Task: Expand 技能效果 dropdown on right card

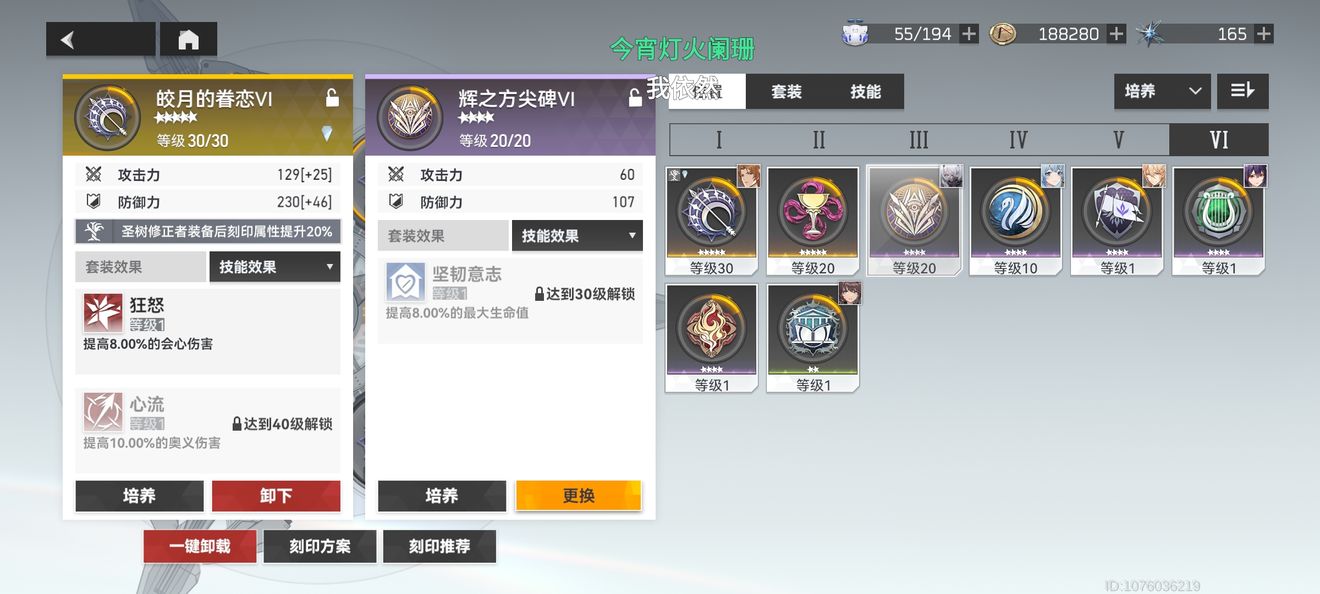Action: (x=577, y=236)
